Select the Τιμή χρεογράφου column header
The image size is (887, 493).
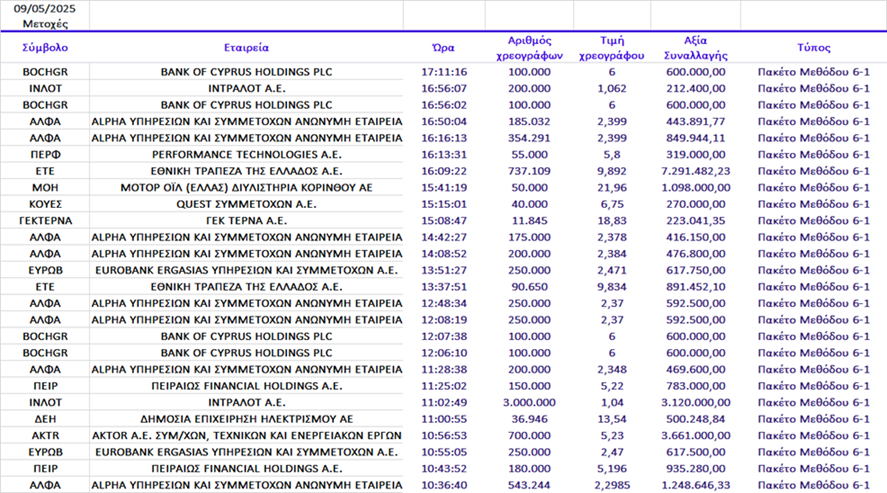point(612,47)
